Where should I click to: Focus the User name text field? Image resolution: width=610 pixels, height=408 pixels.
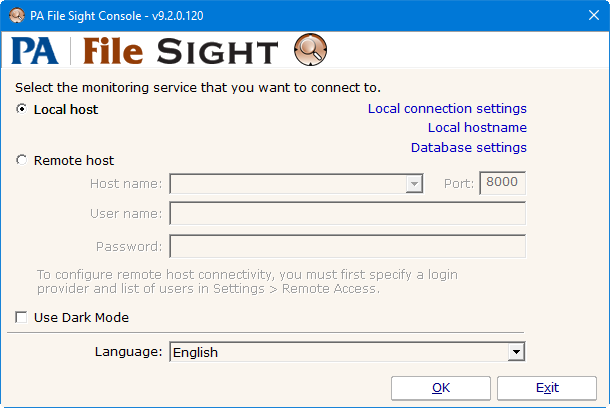coord(347,214)
